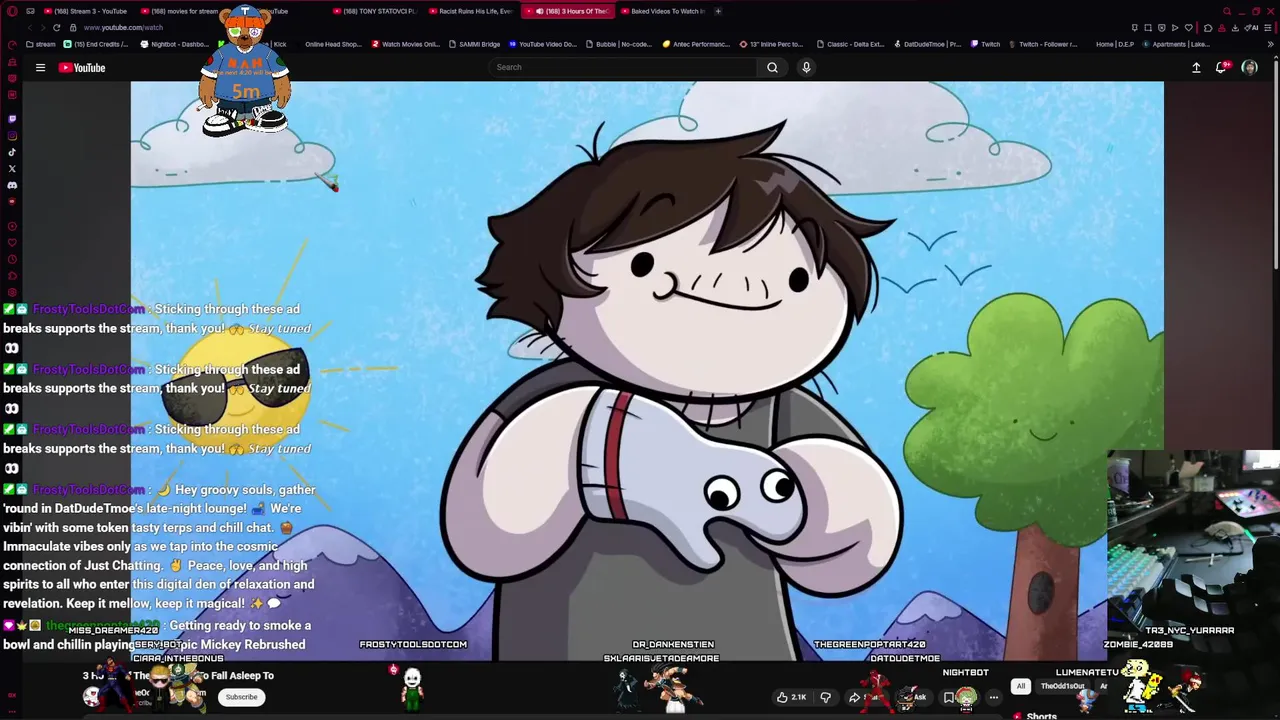Switch to the TONY STATOVCI tab

click(374, 11)
